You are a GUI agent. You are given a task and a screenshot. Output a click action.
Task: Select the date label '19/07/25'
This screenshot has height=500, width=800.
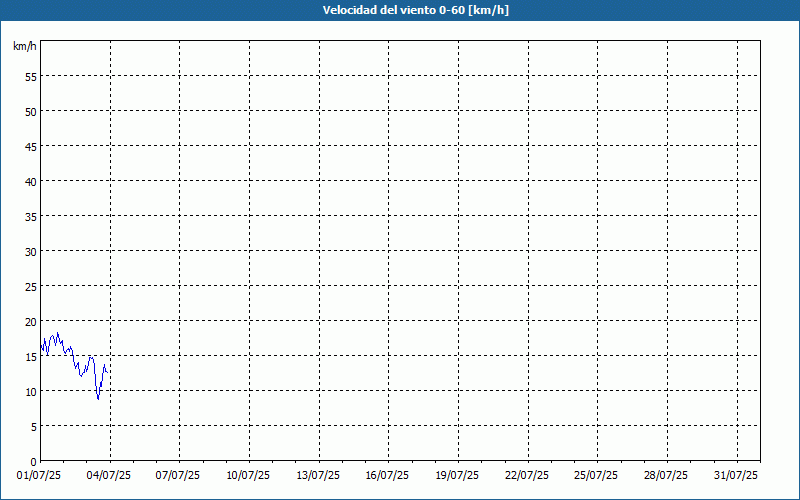[457, 476]
